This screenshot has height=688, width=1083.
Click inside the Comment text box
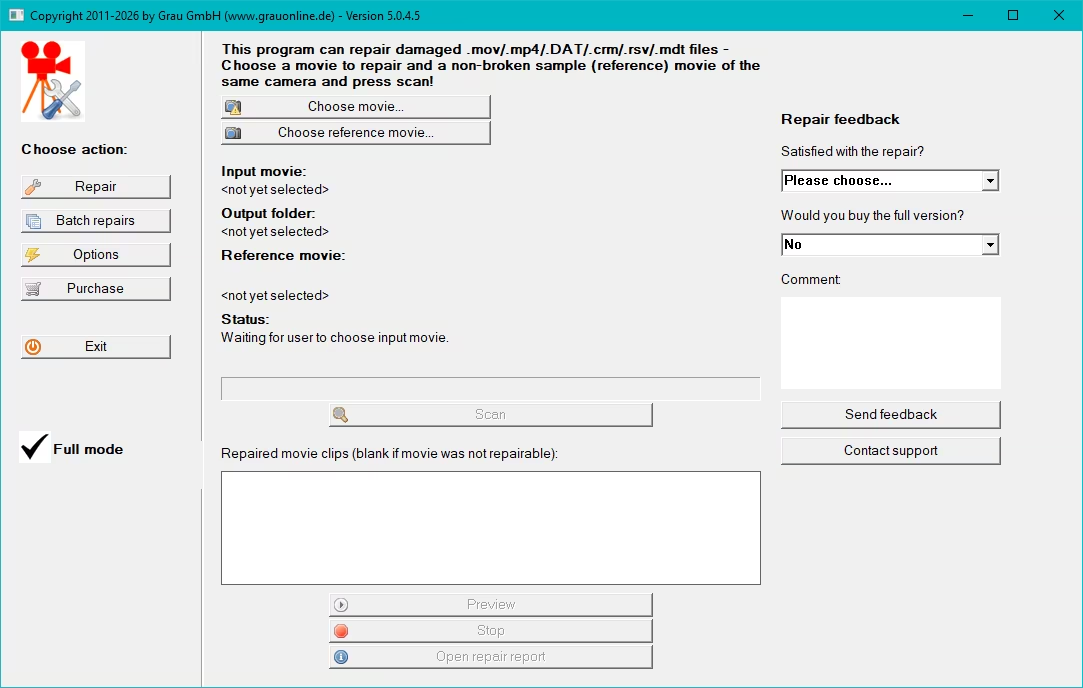(890, 343)
